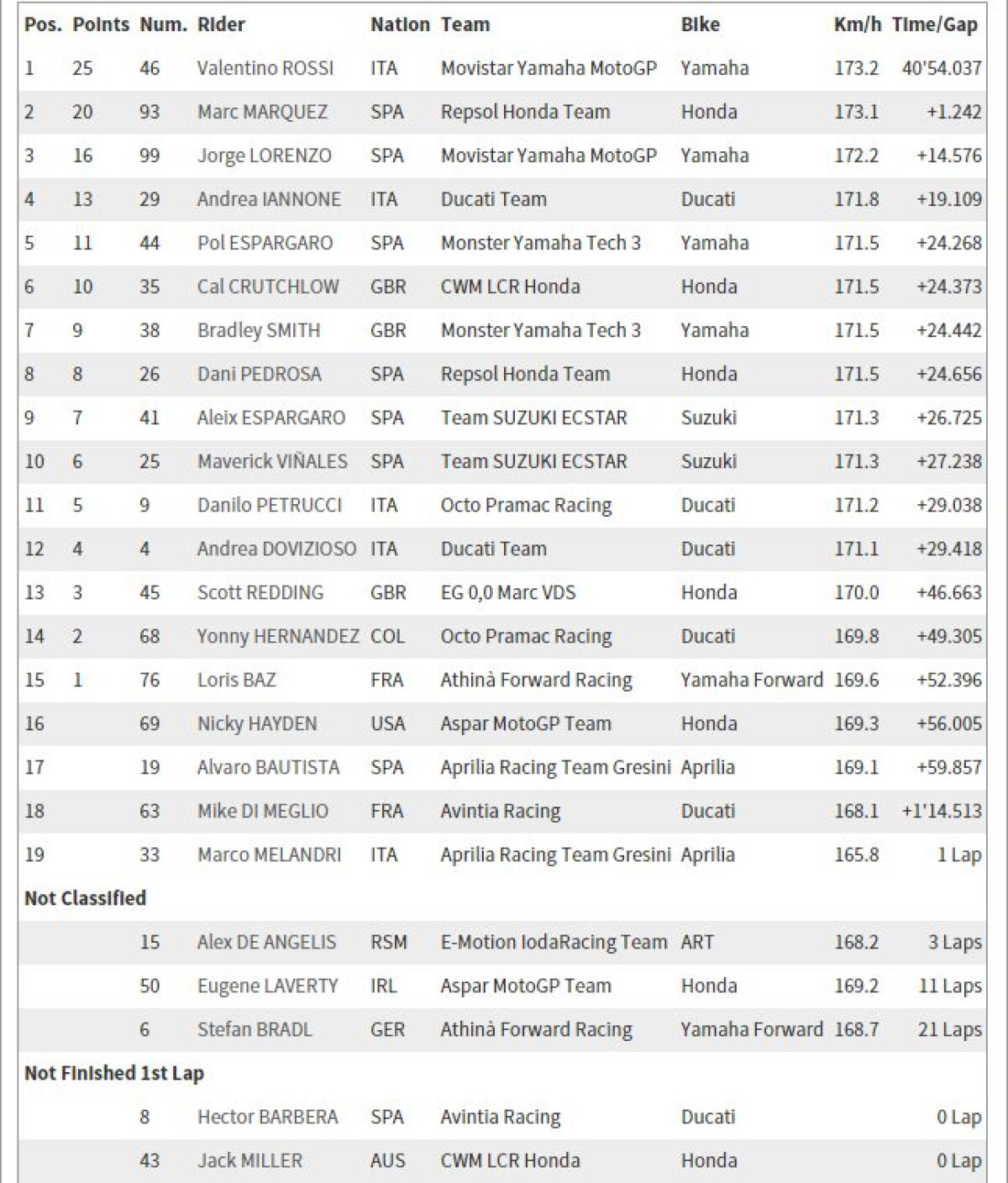Click the Km/h column header

857,25
